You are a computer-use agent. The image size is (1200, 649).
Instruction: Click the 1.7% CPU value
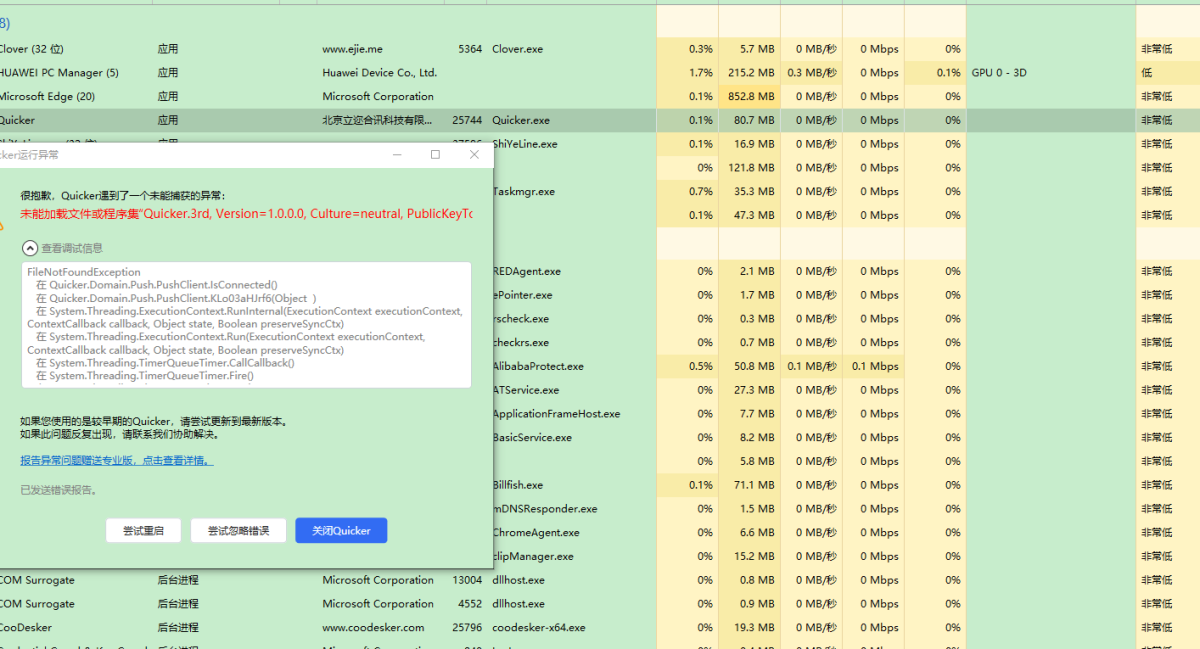pyautogui.click(x=701, y=73)
